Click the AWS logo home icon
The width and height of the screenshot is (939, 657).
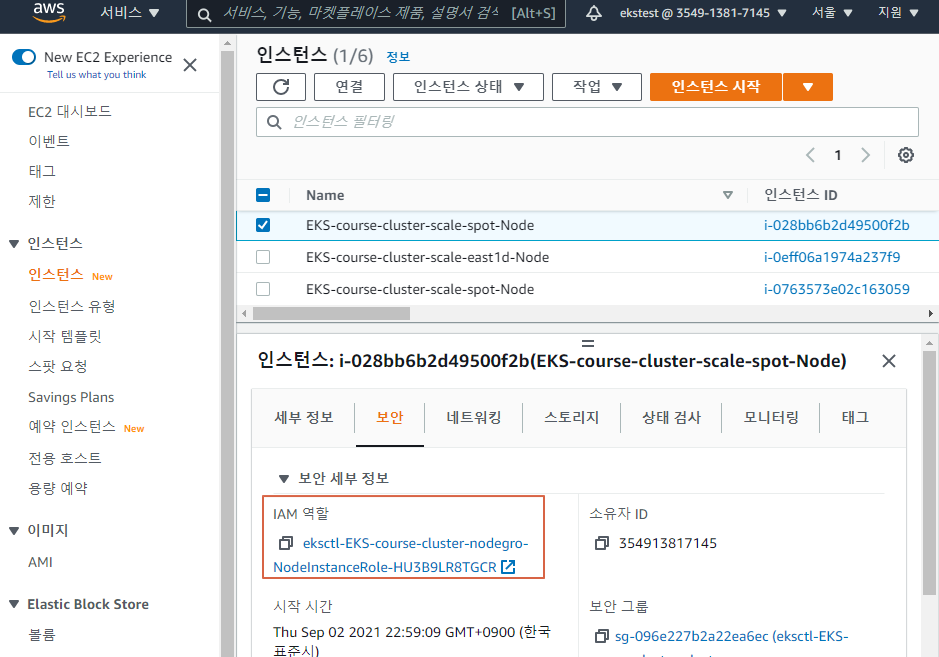(x=49, y=12)
